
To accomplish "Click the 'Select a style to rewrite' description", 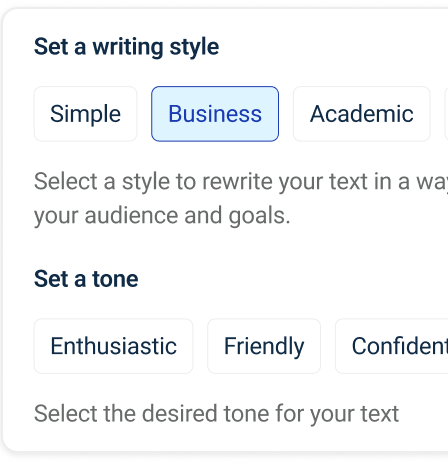I will point(241,199).
